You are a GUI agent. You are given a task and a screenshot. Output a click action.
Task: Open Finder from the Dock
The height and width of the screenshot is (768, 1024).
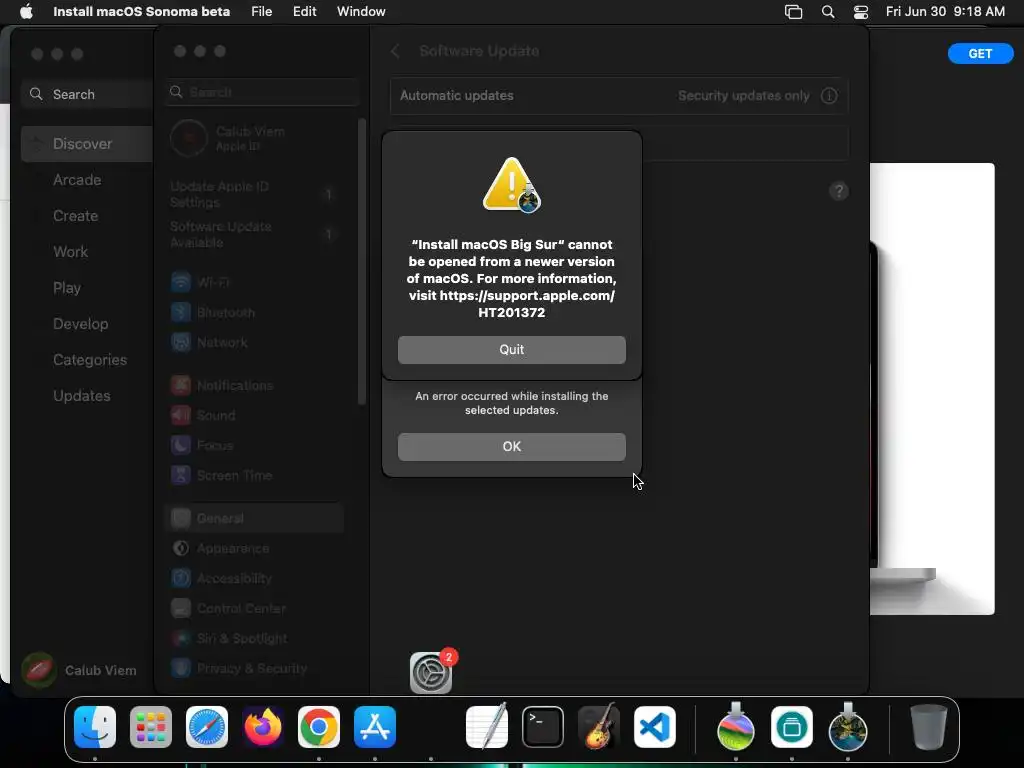click(95, 727)
